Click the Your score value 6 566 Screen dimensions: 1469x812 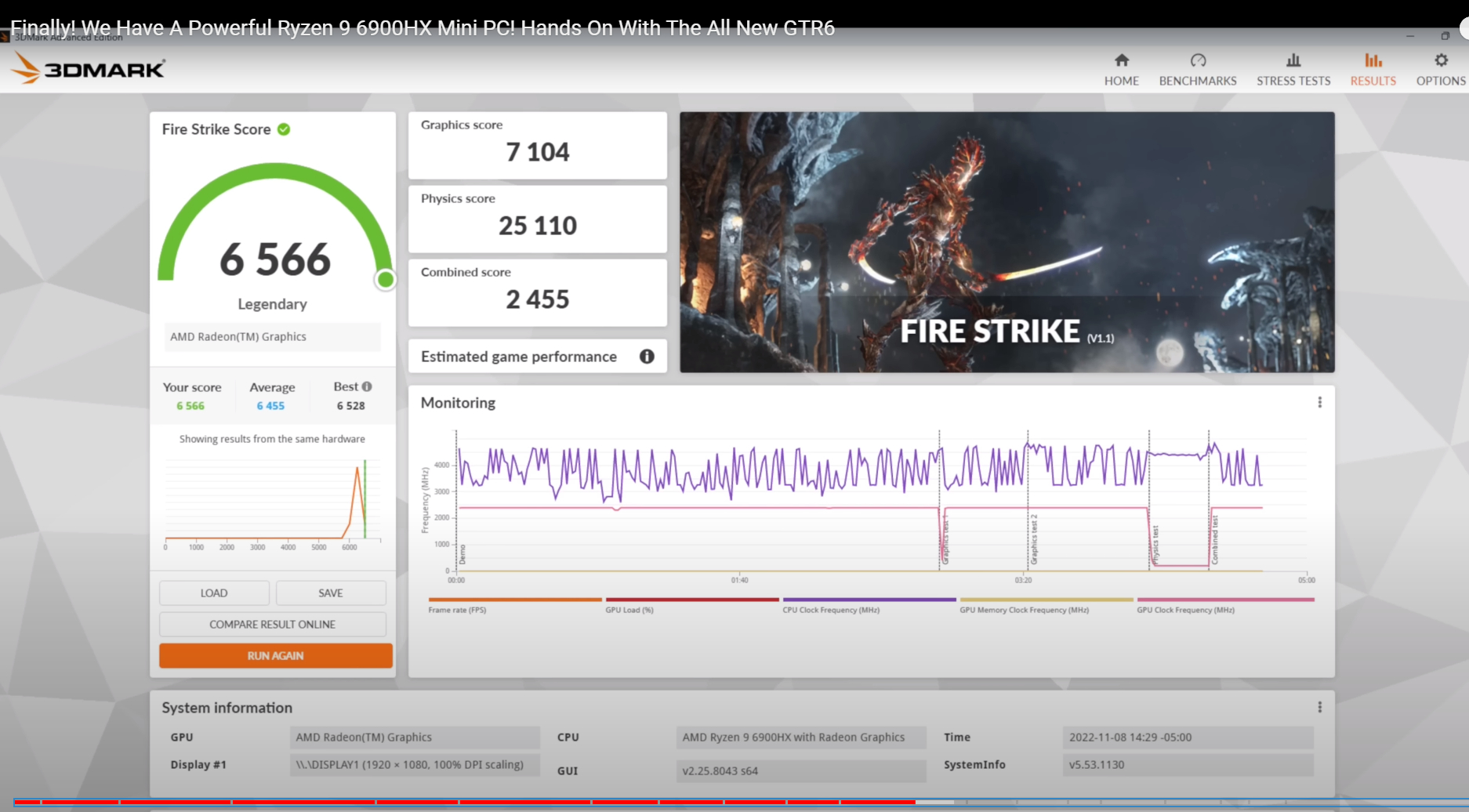(x=190, y=406)
